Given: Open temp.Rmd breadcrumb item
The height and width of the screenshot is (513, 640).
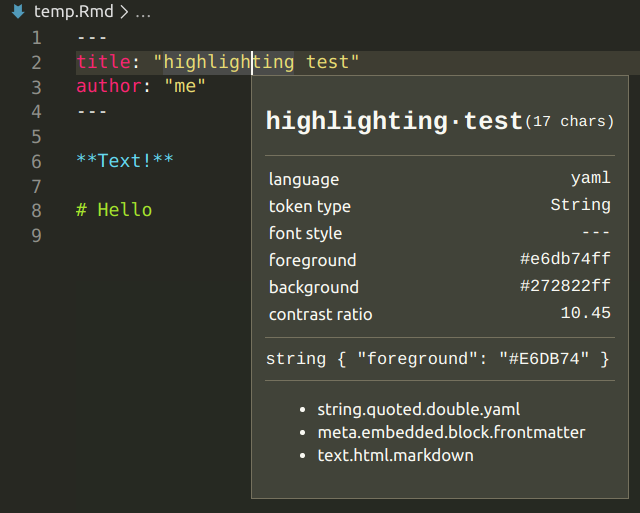Looking at the screenshot, I should [x=73, y=11].
